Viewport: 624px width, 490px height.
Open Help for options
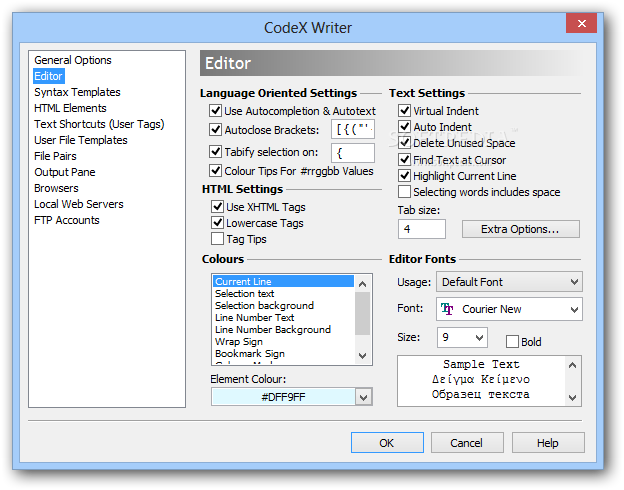point(548,443)
